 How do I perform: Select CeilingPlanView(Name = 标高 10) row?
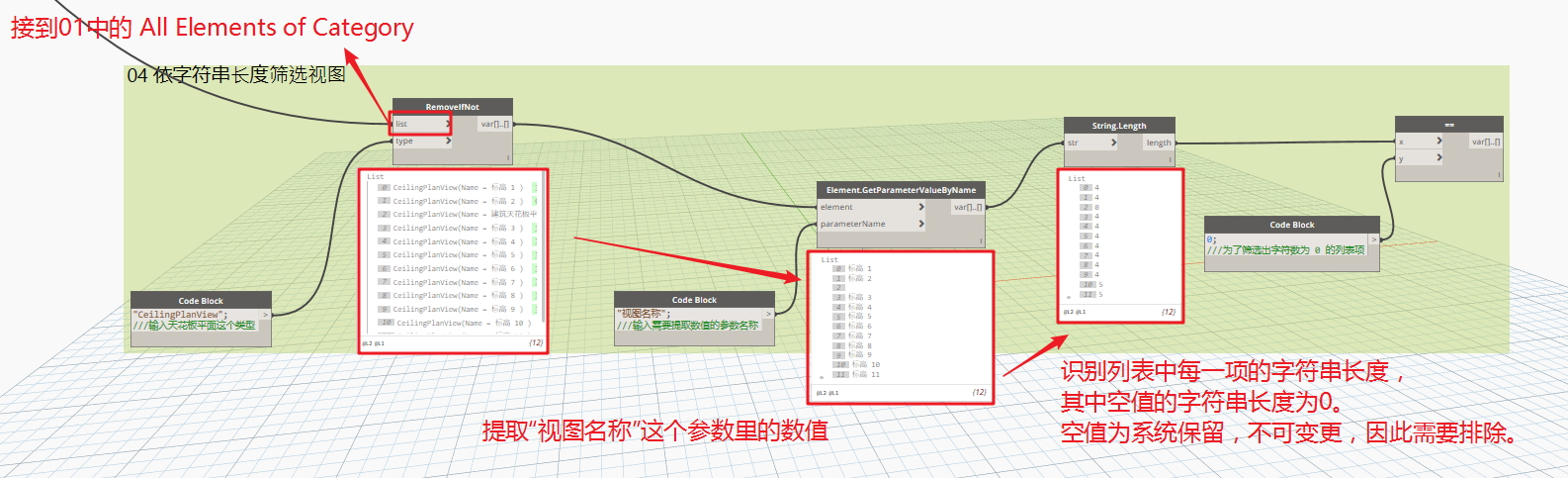456,323
